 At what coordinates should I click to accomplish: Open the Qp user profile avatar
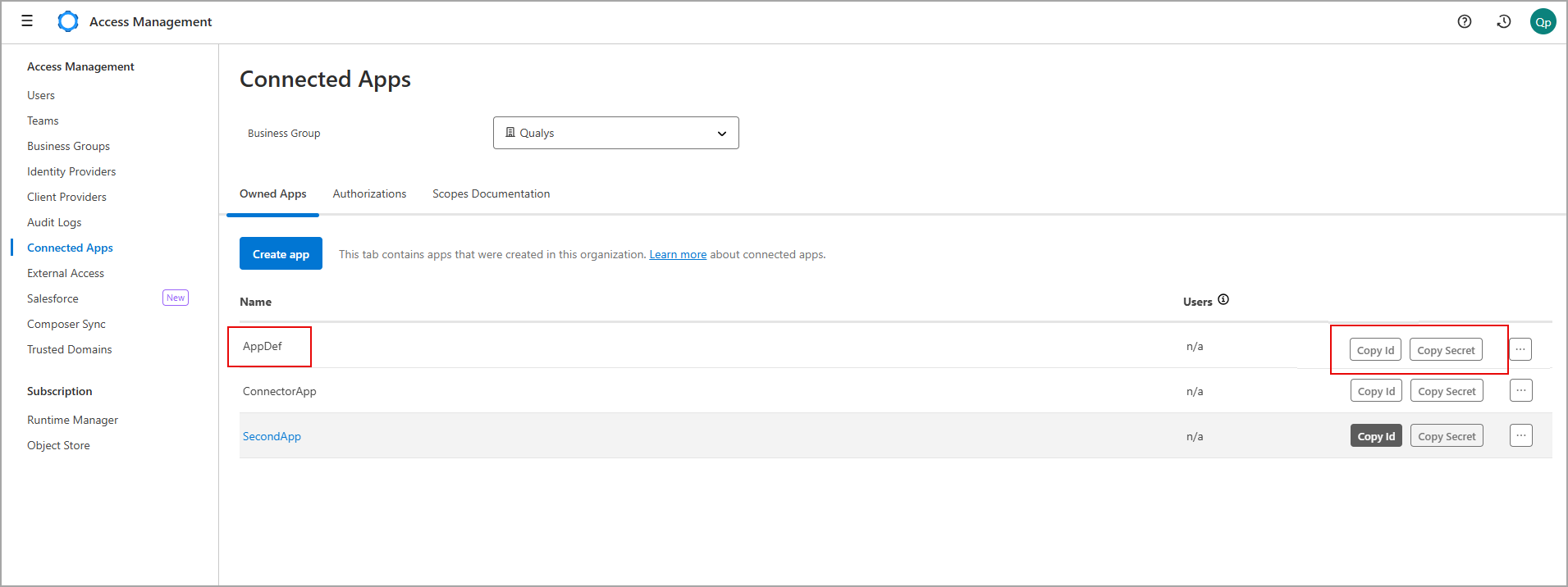coord(1543,22)
